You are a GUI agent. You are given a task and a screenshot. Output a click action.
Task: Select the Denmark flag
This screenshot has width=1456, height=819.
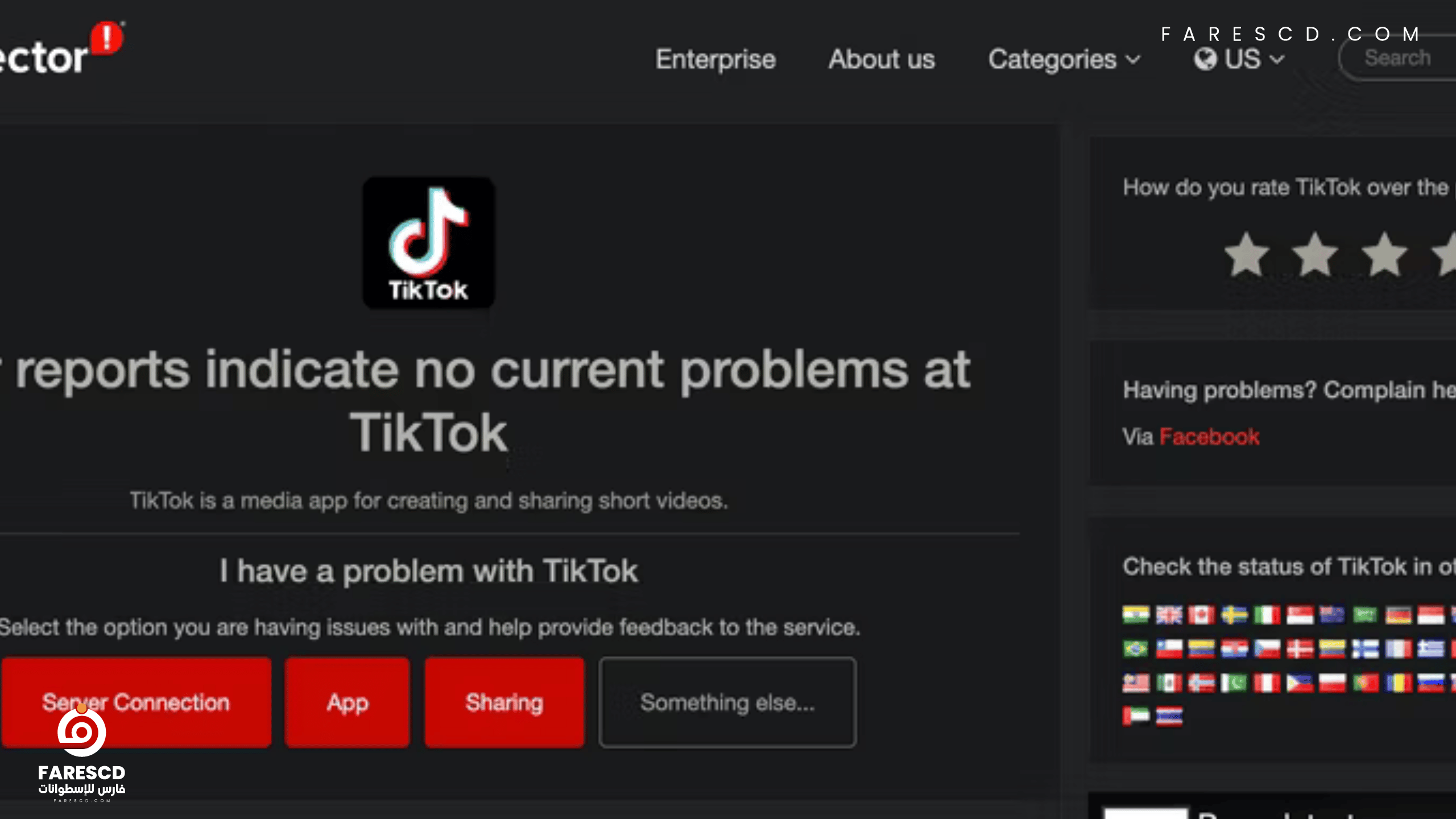point(1300,648)
